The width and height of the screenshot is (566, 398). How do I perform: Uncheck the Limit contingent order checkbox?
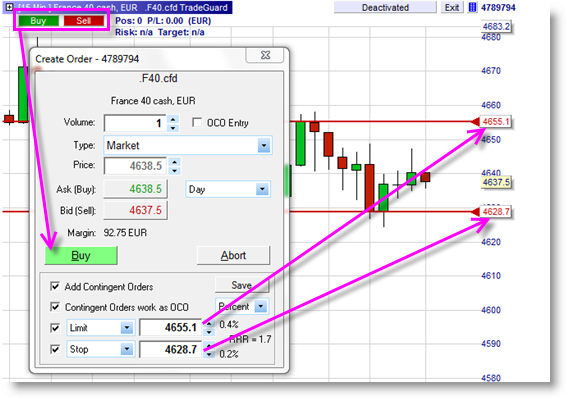click(55, 328)
